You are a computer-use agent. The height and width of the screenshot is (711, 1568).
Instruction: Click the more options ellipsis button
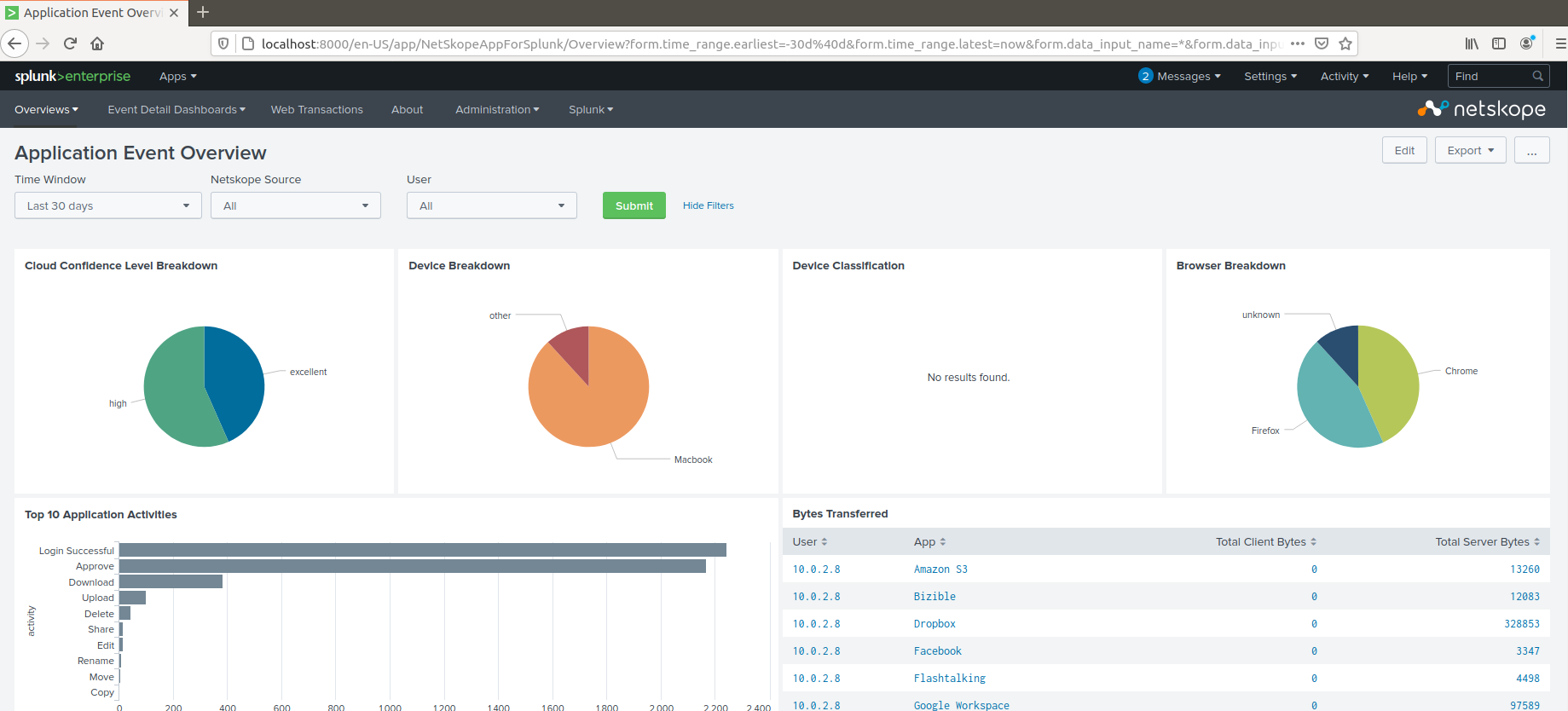coord(1532,150)
